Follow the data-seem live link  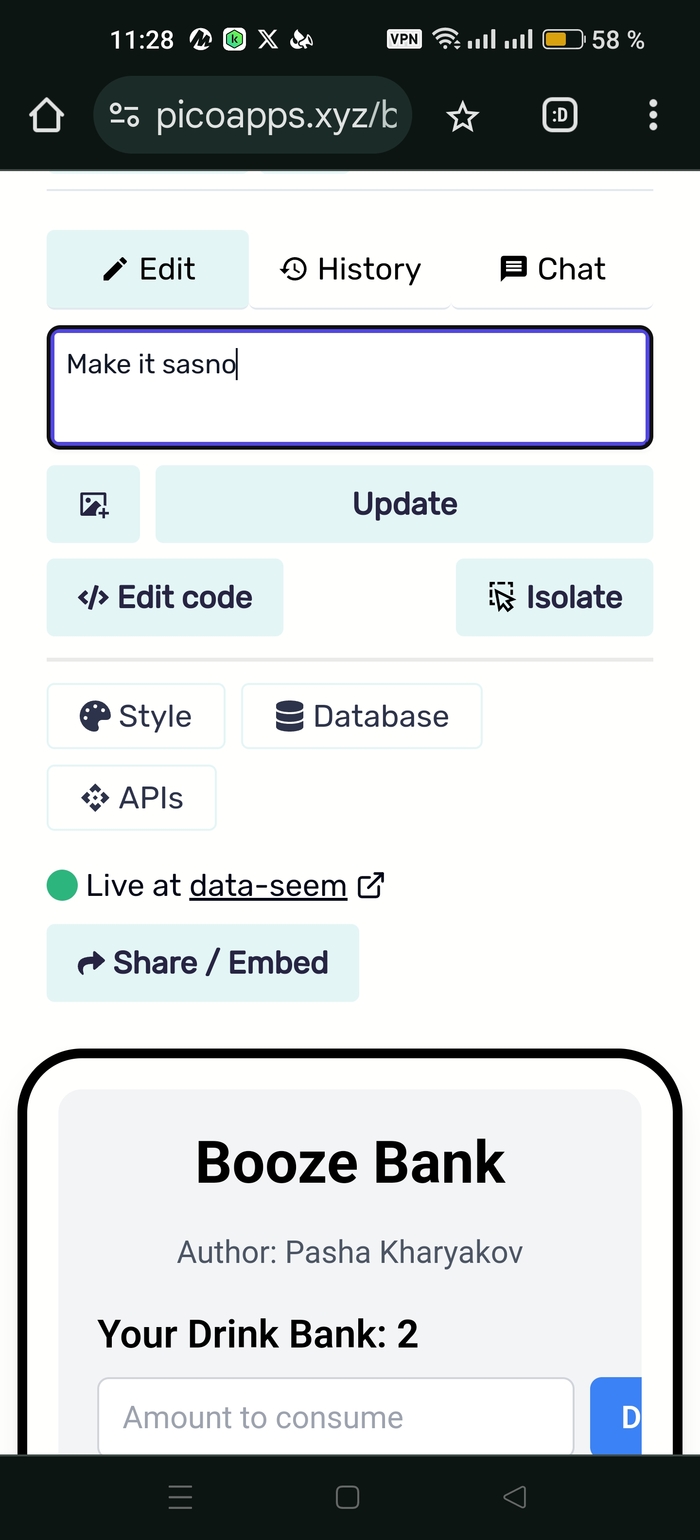[x=268, y=885]
